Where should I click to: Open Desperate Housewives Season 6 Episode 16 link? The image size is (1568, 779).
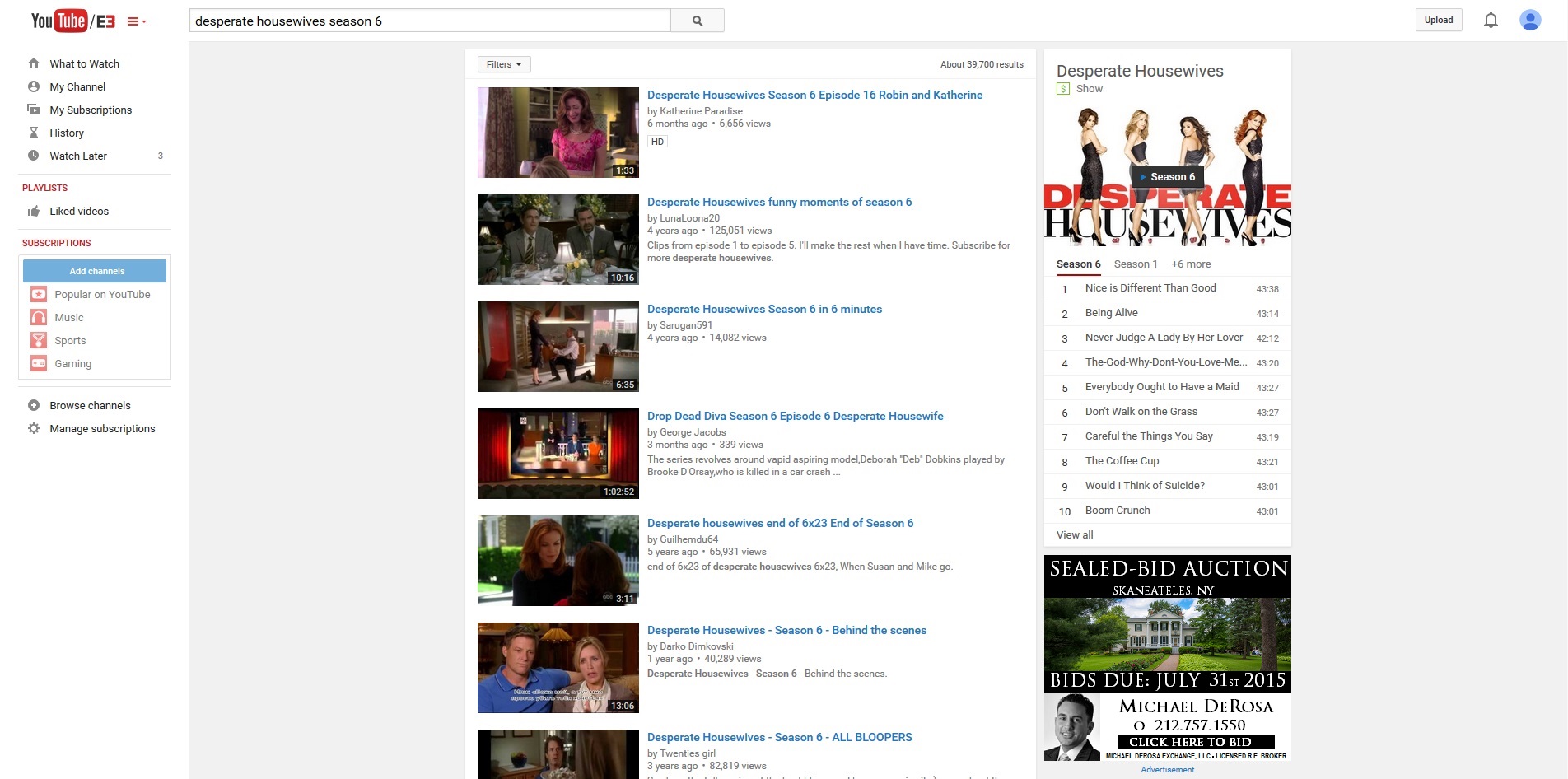(814, 95)
